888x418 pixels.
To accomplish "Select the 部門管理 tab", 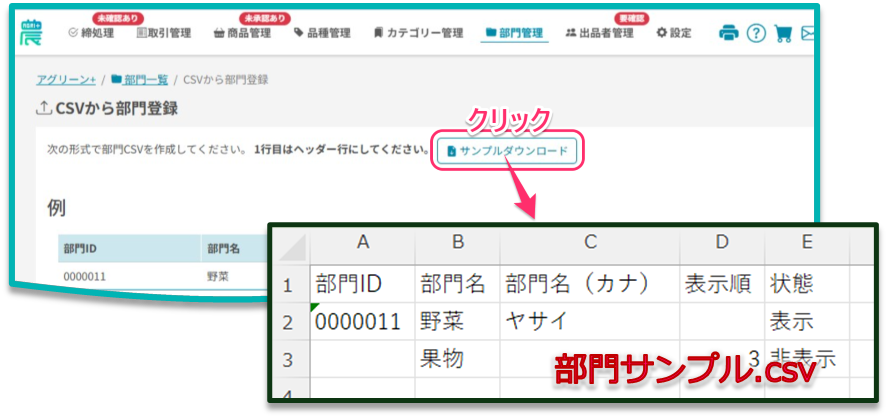I will [514, 33].
